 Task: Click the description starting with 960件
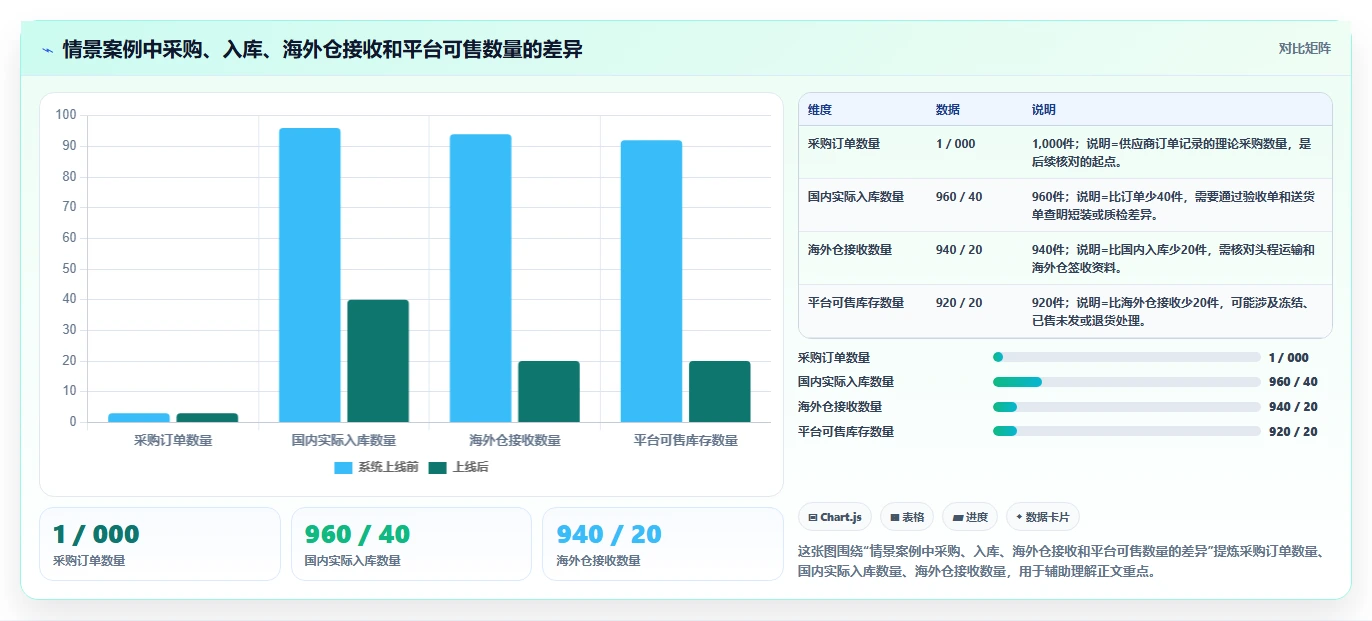(x=1172, y=206)
